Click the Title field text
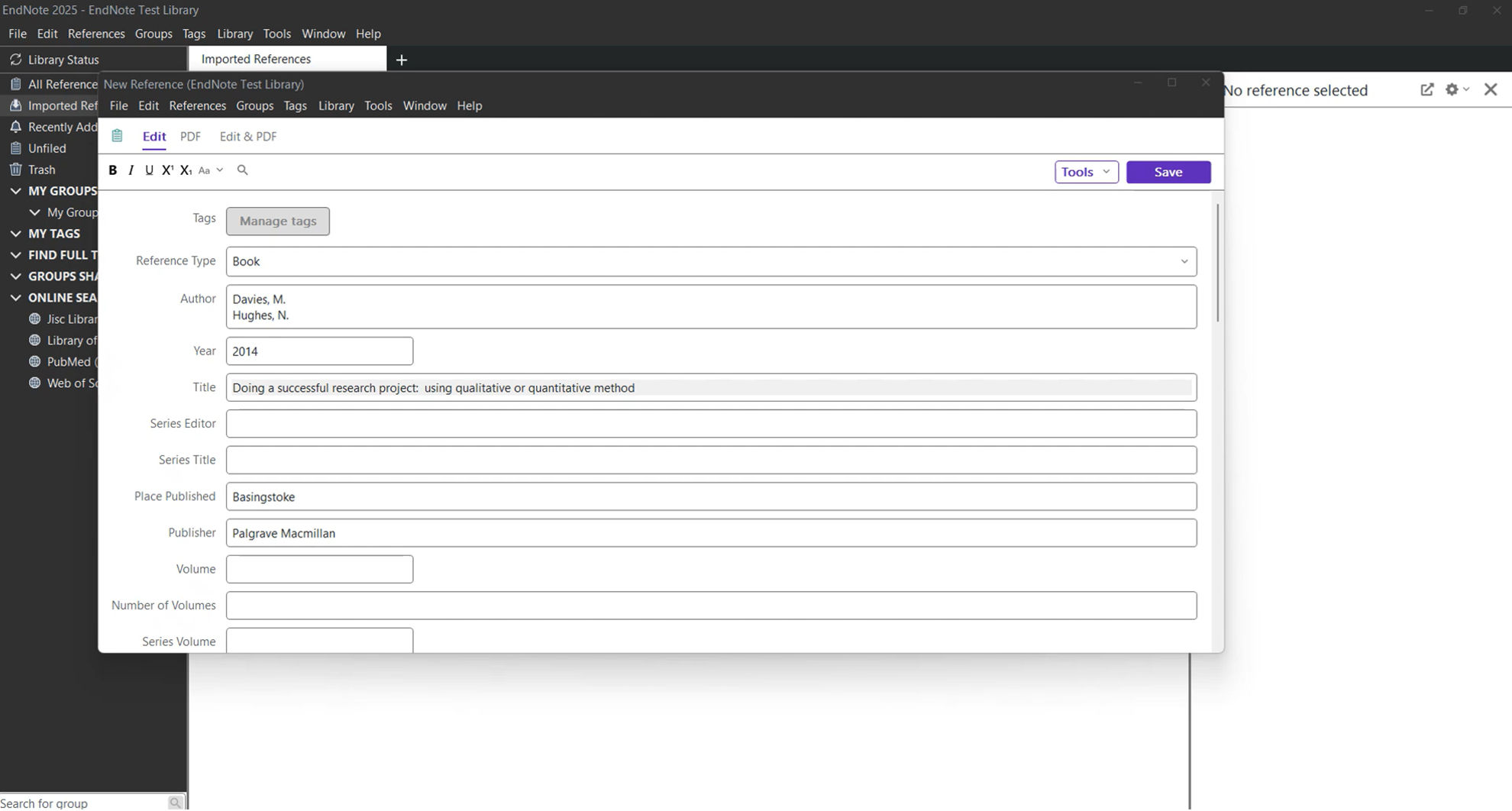Image resolution: width=1512 pixels, height=811 pixels. tap(434, 388)
